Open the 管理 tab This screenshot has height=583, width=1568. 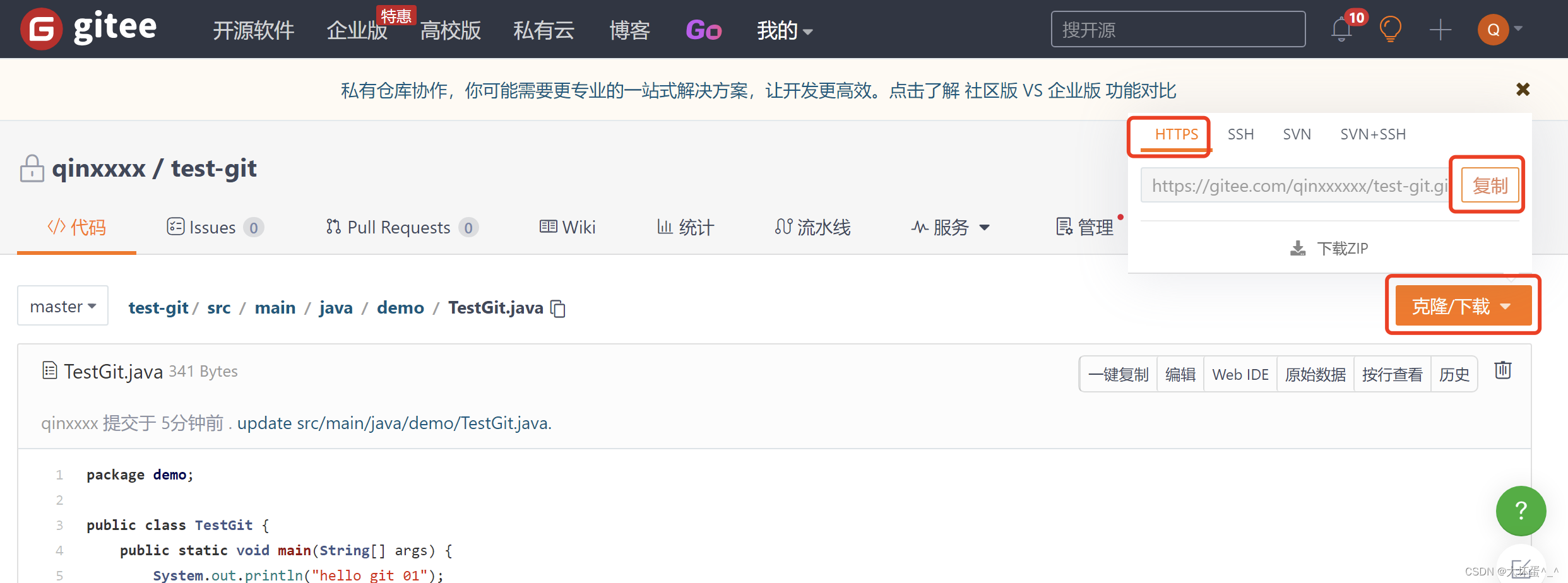[1085, 227]
